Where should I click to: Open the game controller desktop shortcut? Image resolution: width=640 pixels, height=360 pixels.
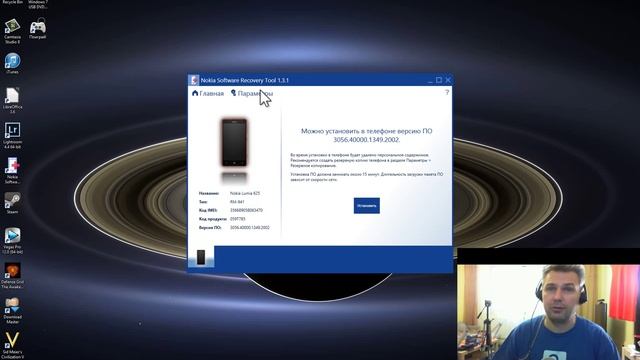click(38, 29)
